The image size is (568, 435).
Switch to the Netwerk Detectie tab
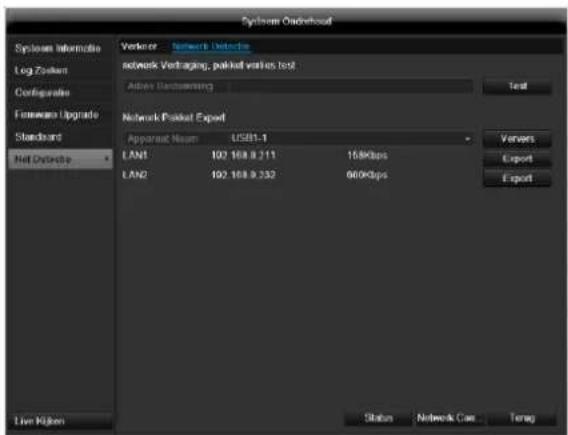pos(210,46)
